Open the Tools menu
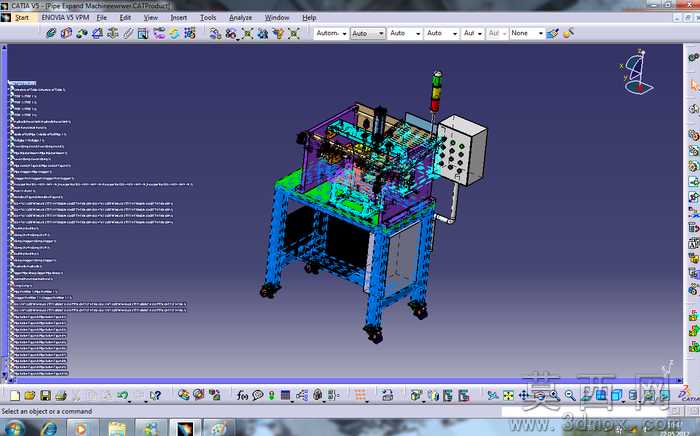The height and width of the screenshot is (436, 700). pos(208,18)
